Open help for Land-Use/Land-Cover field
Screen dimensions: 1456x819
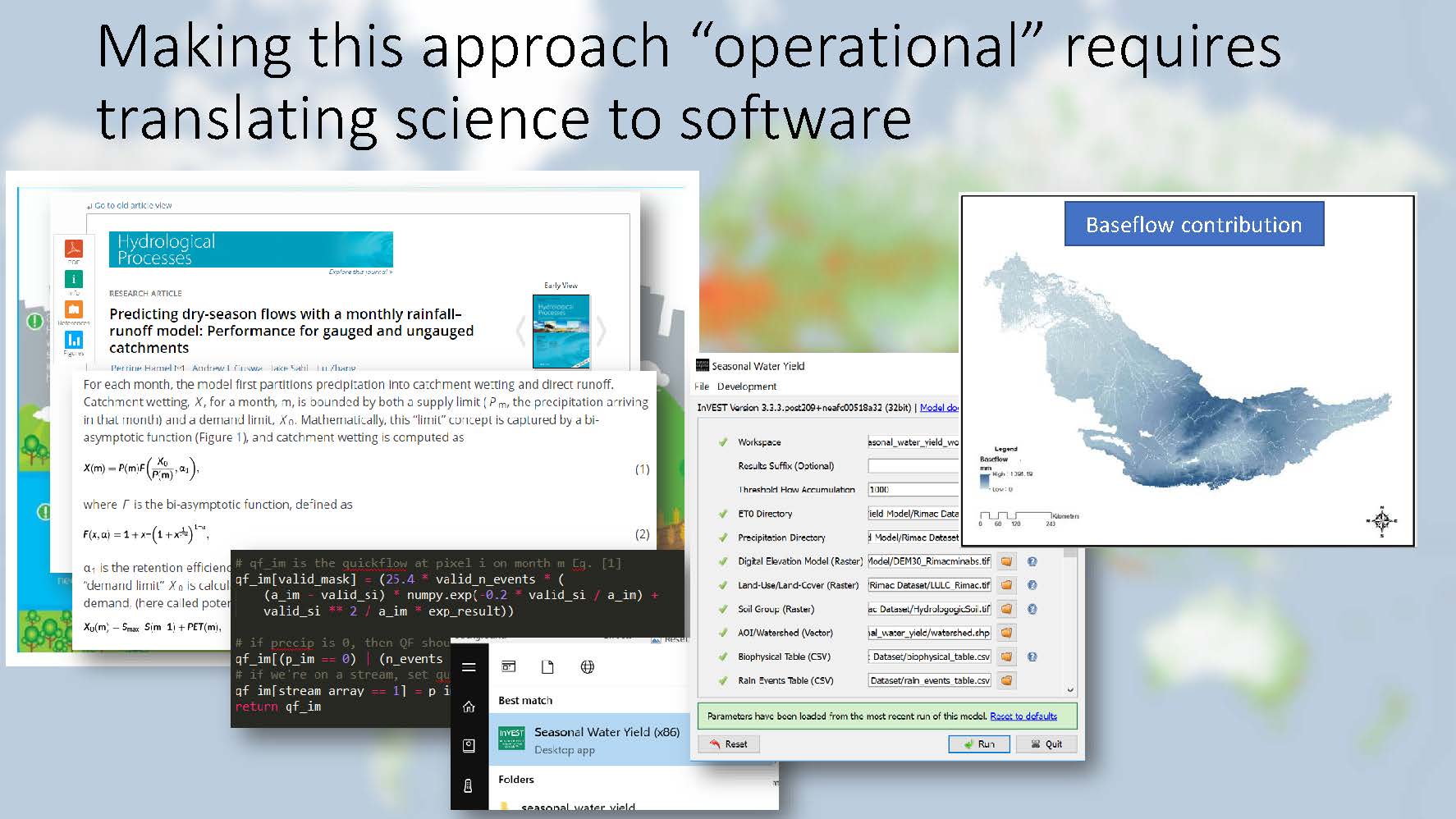[1032, 585]
